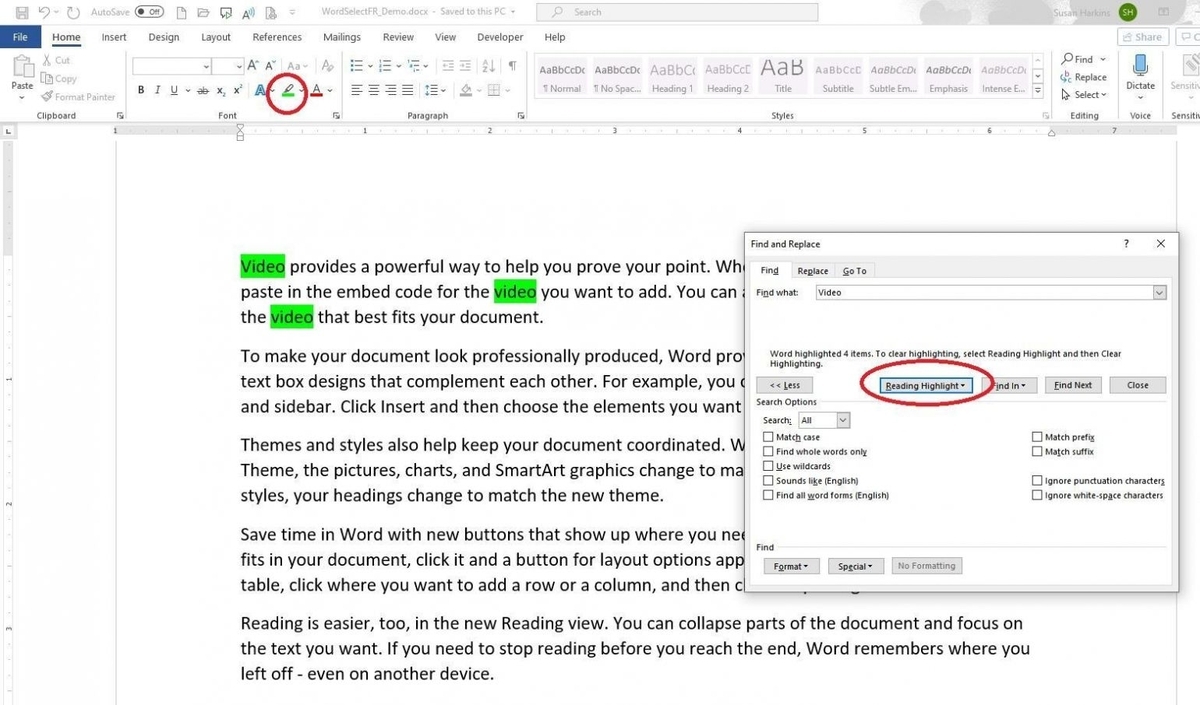The height and width of the screenshot is (705, 1200).
Task: Tick the Use wildcards checkbox
Action: [x=768, y=466]
